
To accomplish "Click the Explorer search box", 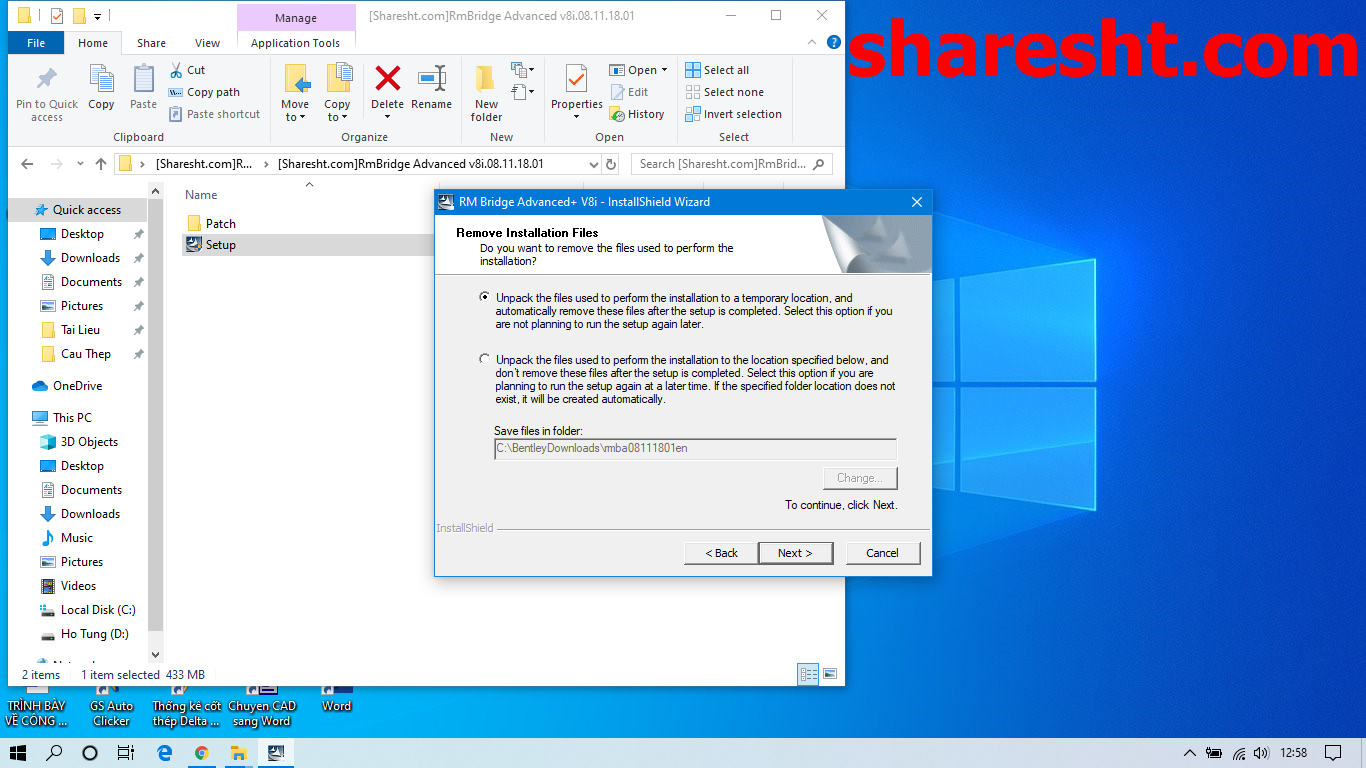I will tap(732, 164).
